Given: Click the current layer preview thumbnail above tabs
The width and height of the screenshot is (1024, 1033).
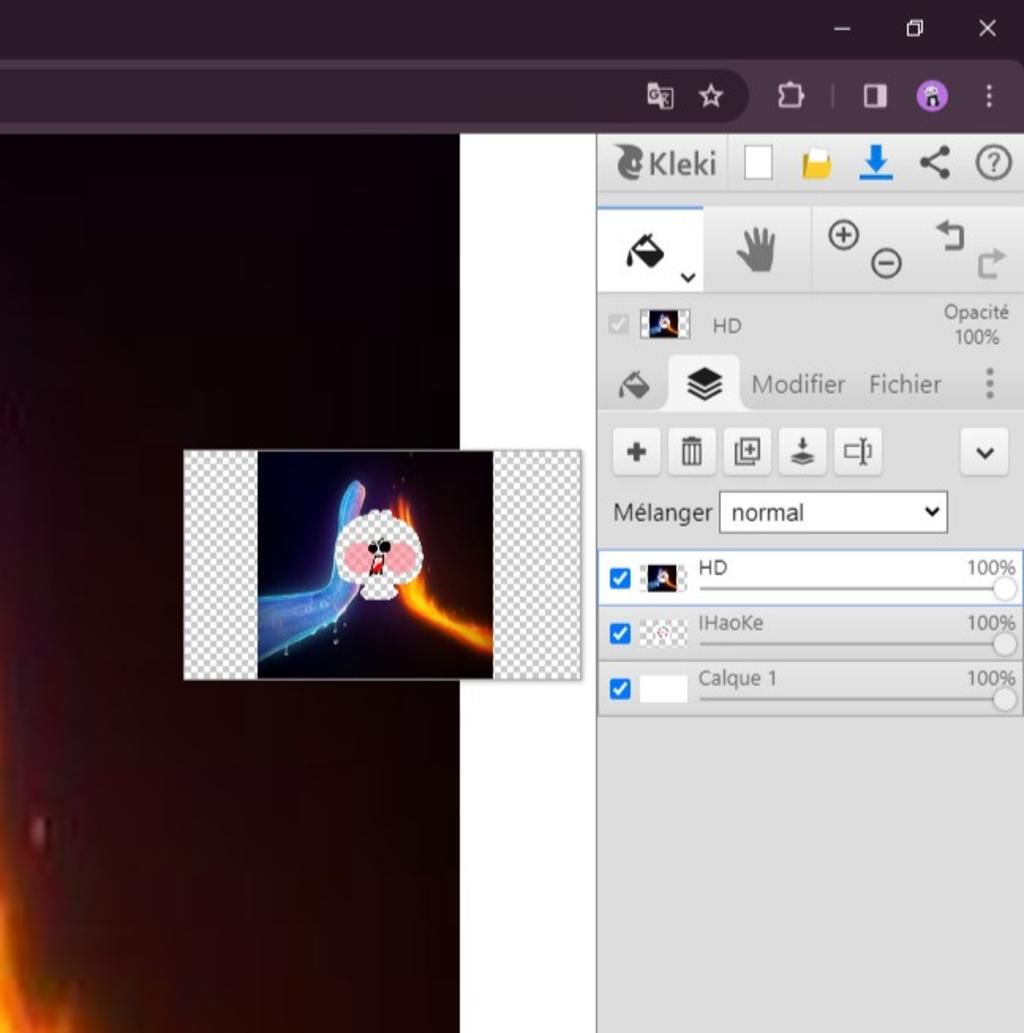Looking at the screenshot, I should pos(665,324).
